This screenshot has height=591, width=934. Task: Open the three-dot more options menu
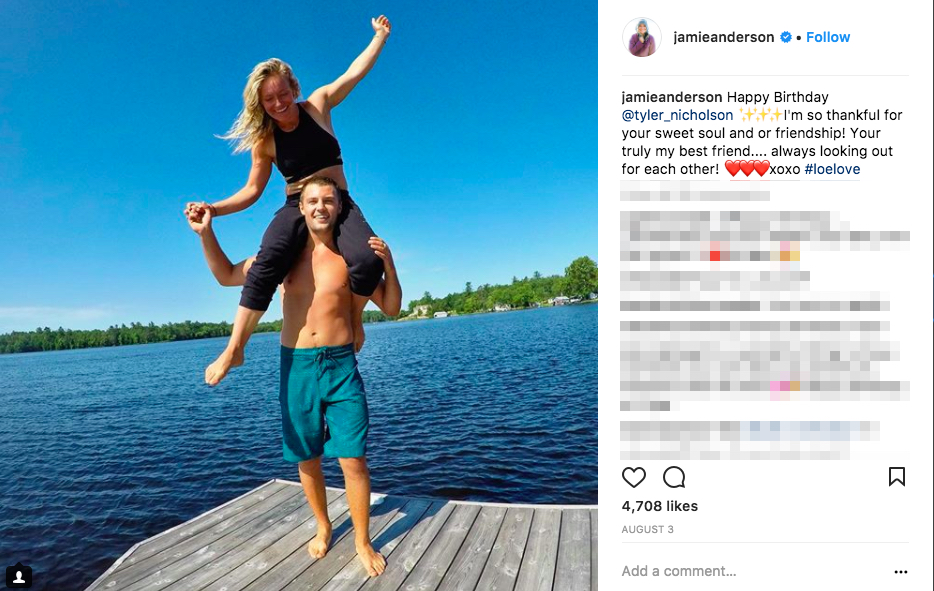901,572
